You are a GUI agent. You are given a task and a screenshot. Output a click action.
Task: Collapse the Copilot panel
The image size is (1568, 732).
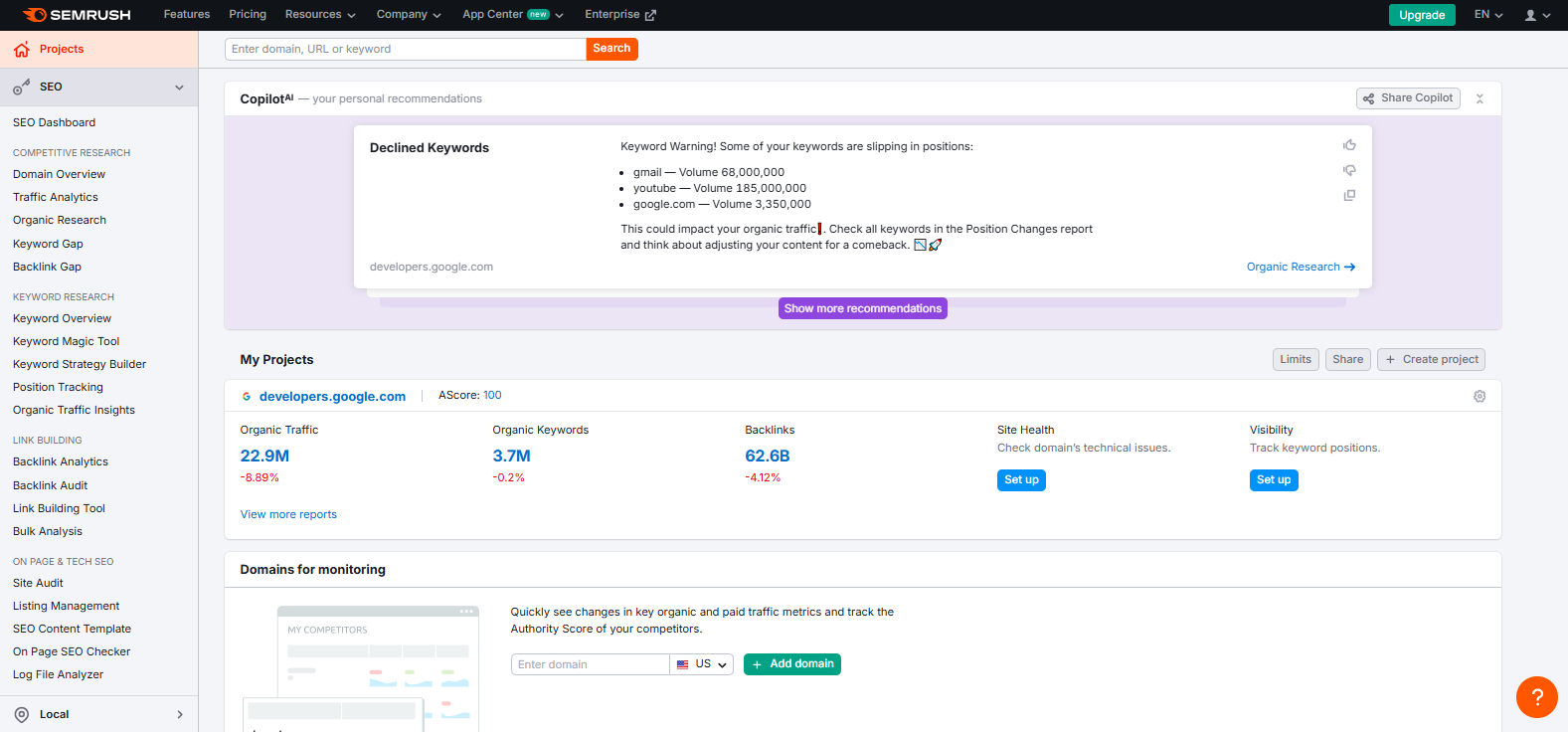(x=1480, y=98)
